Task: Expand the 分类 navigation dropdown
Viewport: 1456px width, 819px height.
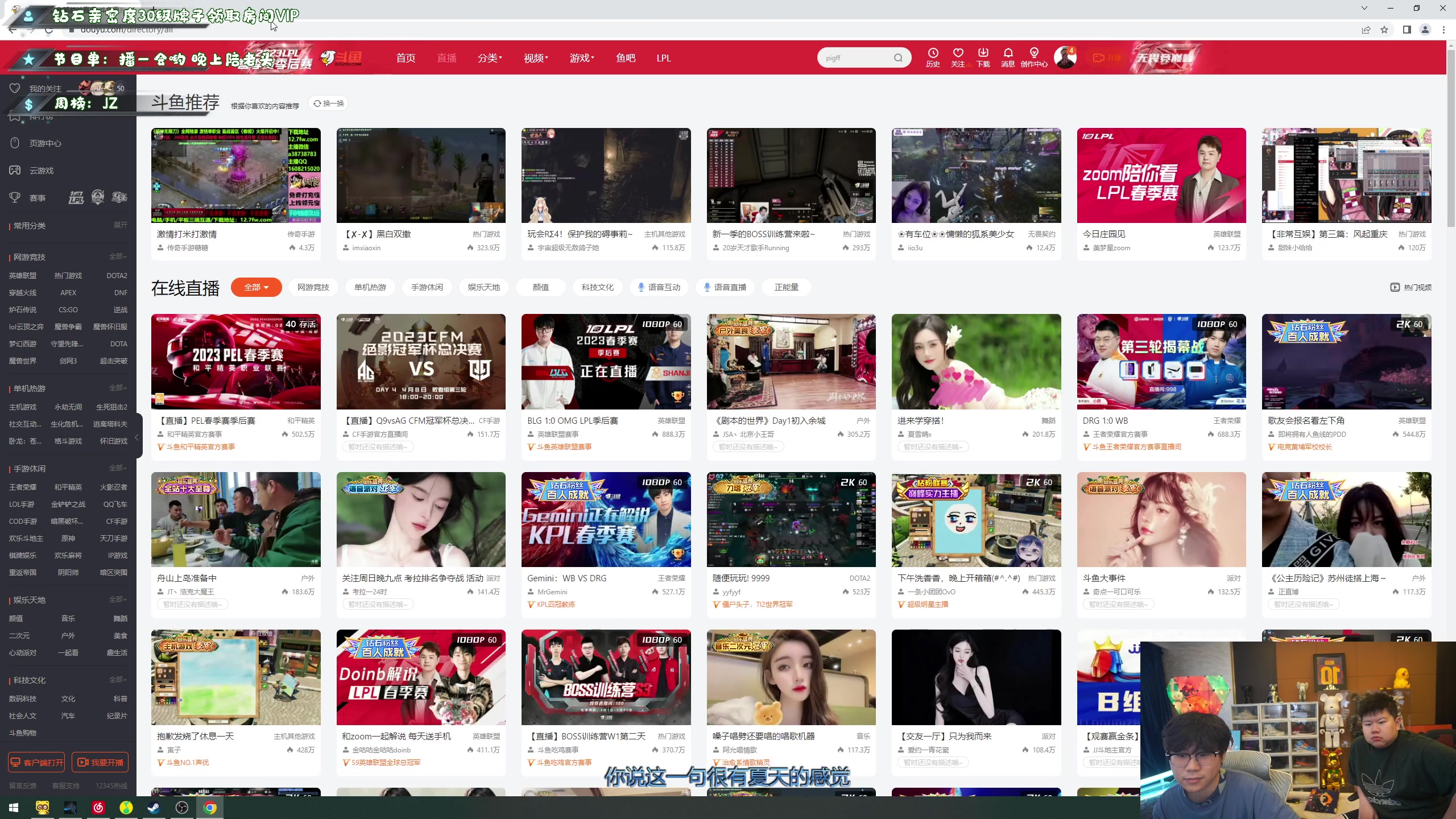Action: click(489, 58)
